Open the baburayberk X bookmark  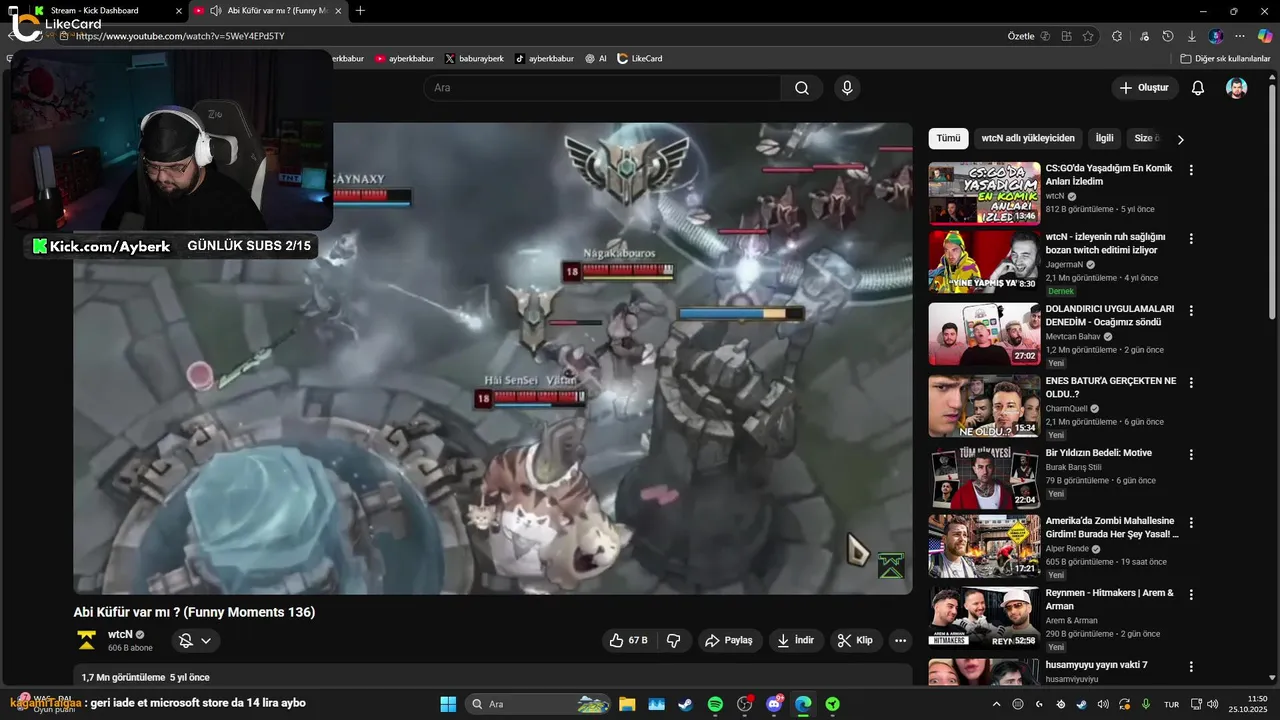474,59
